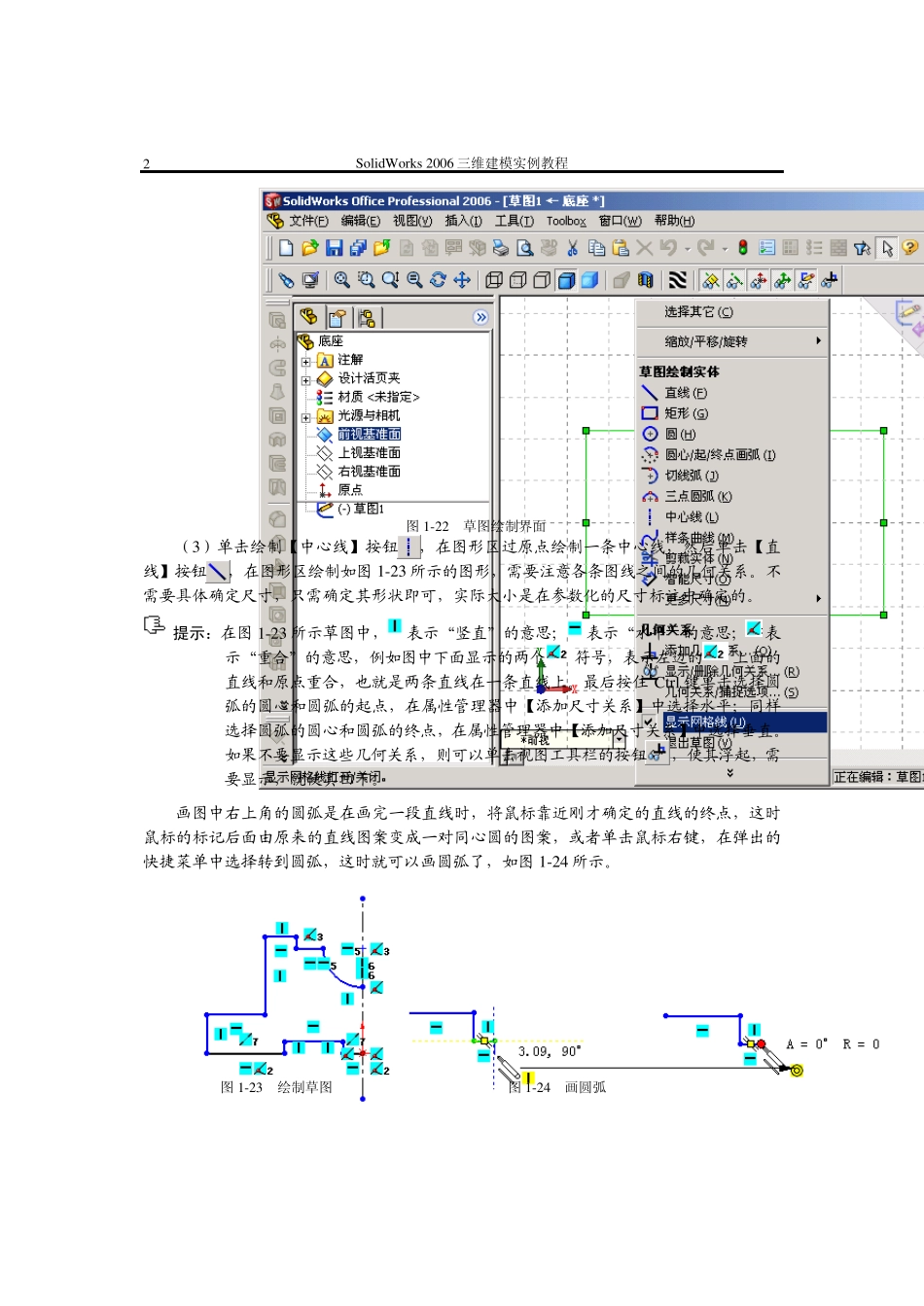Click the Print Preview icon
The height and width of the screenshot is (1306, 924).
pyautogui.click(x=525, y=248)
